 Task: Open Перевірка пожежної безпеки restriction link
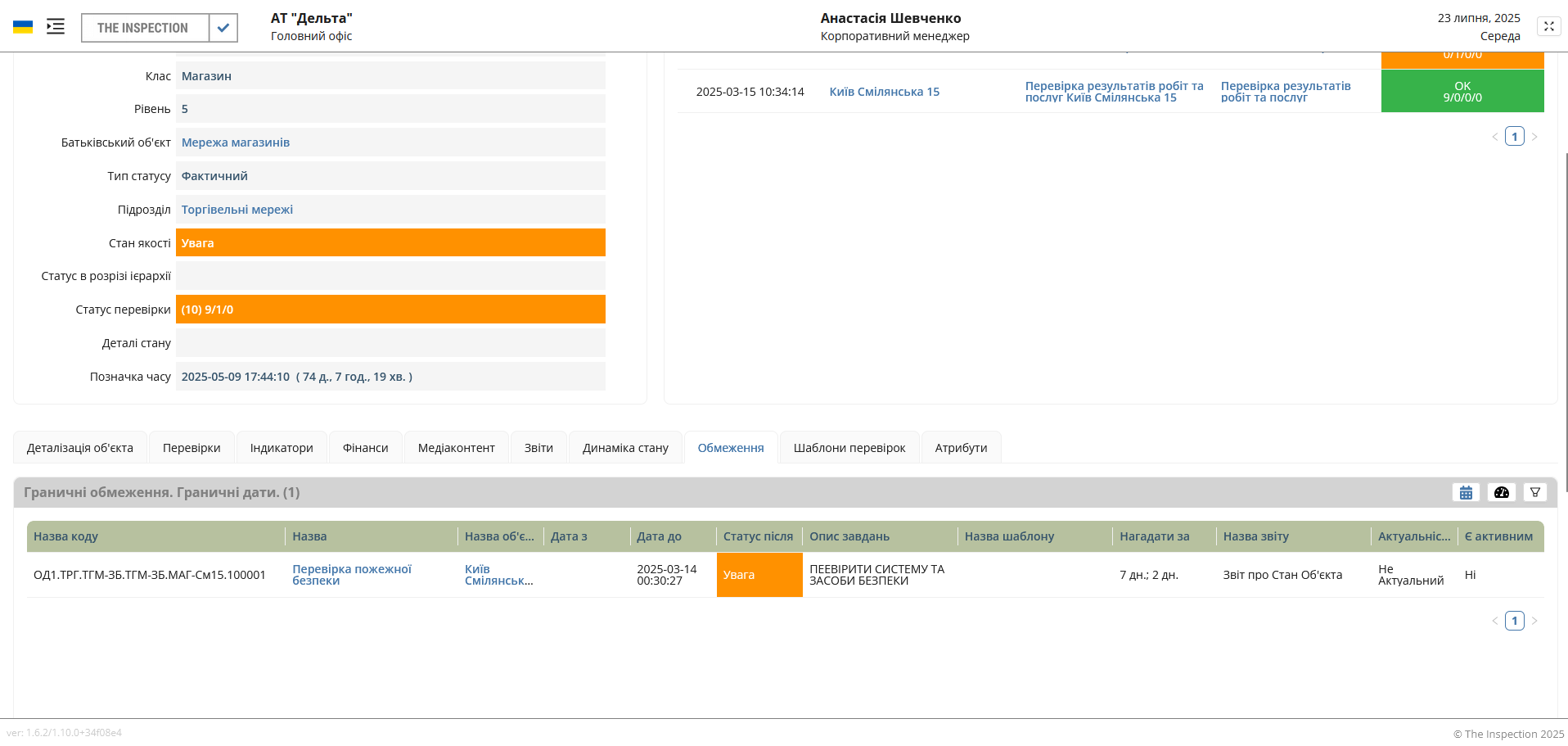[352, 574]
